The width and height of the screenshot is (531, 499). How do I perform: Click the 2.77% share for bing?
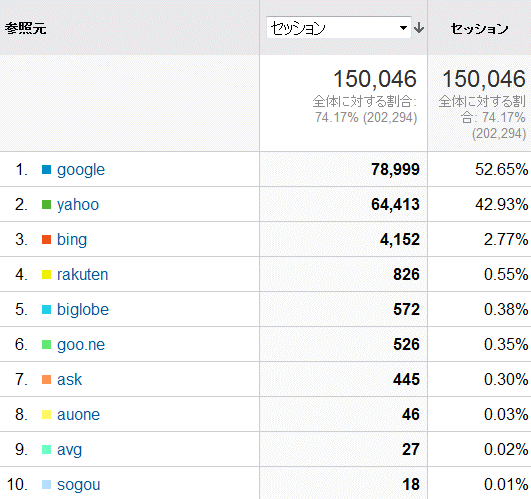coord(506,240)
